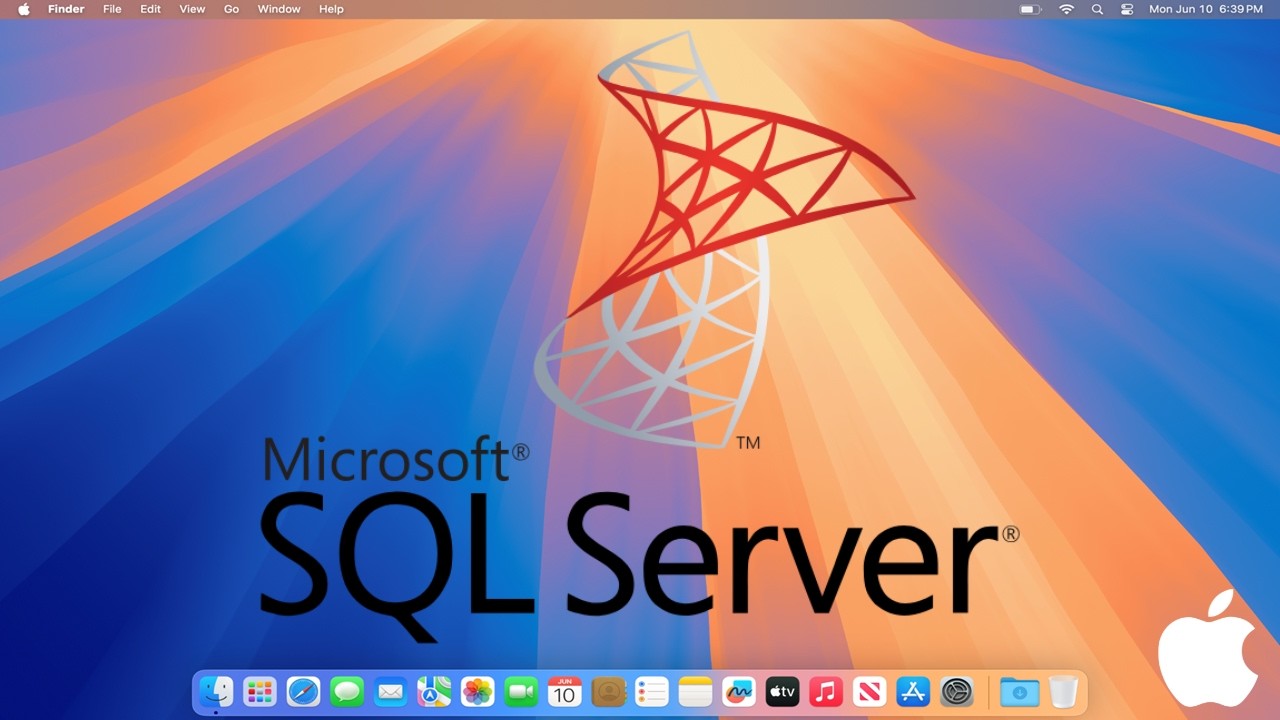Screen dimensions: 1280x720
Task: Launch Maps from the Dock
Action: click(x=434, y=691)
